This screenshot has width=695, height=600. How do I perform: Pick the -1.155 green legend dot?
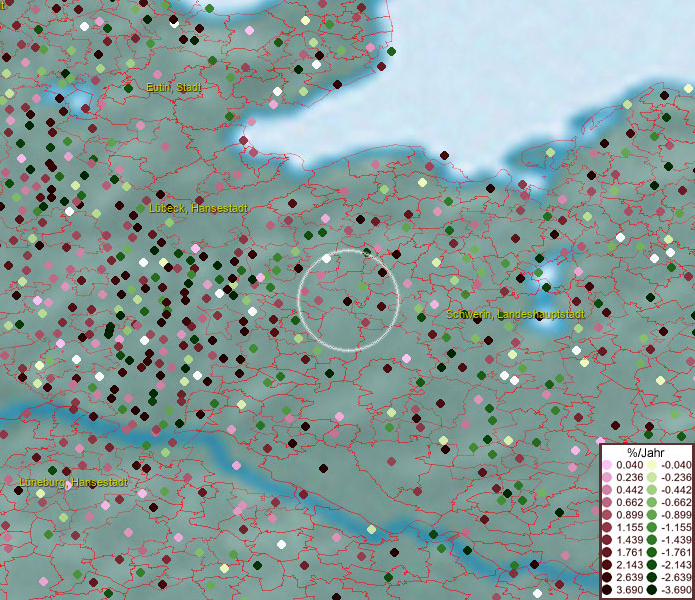tap(651, 528)
